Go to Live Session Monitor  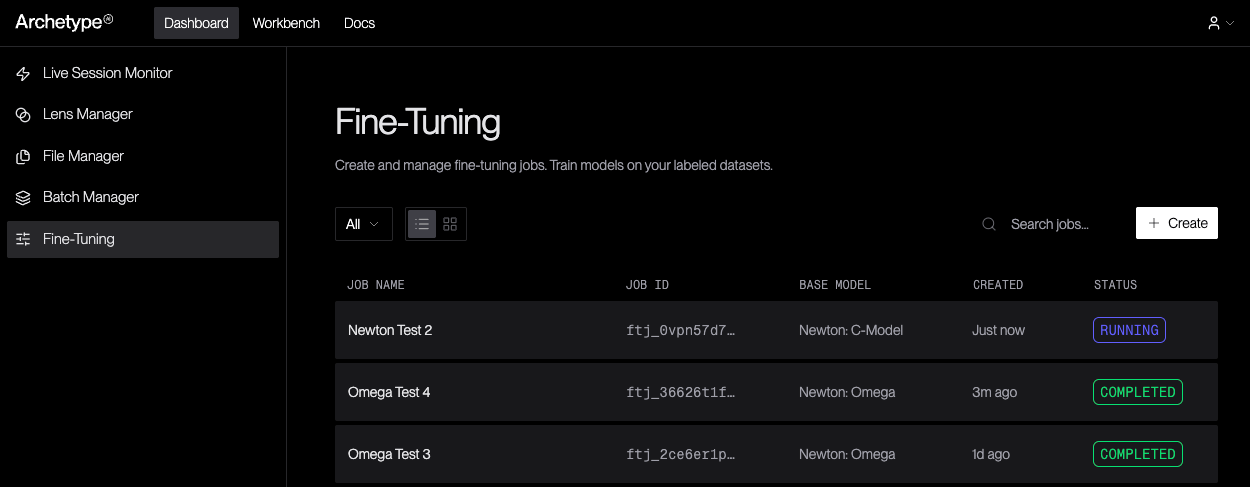coord(143,74)
